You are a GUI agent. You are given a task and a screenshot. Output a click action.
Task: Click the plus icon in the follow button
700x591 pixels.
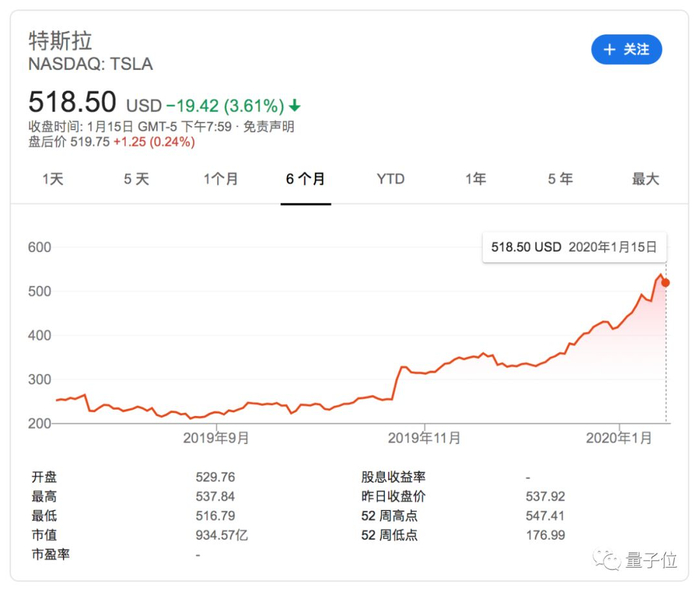(609, 49)
